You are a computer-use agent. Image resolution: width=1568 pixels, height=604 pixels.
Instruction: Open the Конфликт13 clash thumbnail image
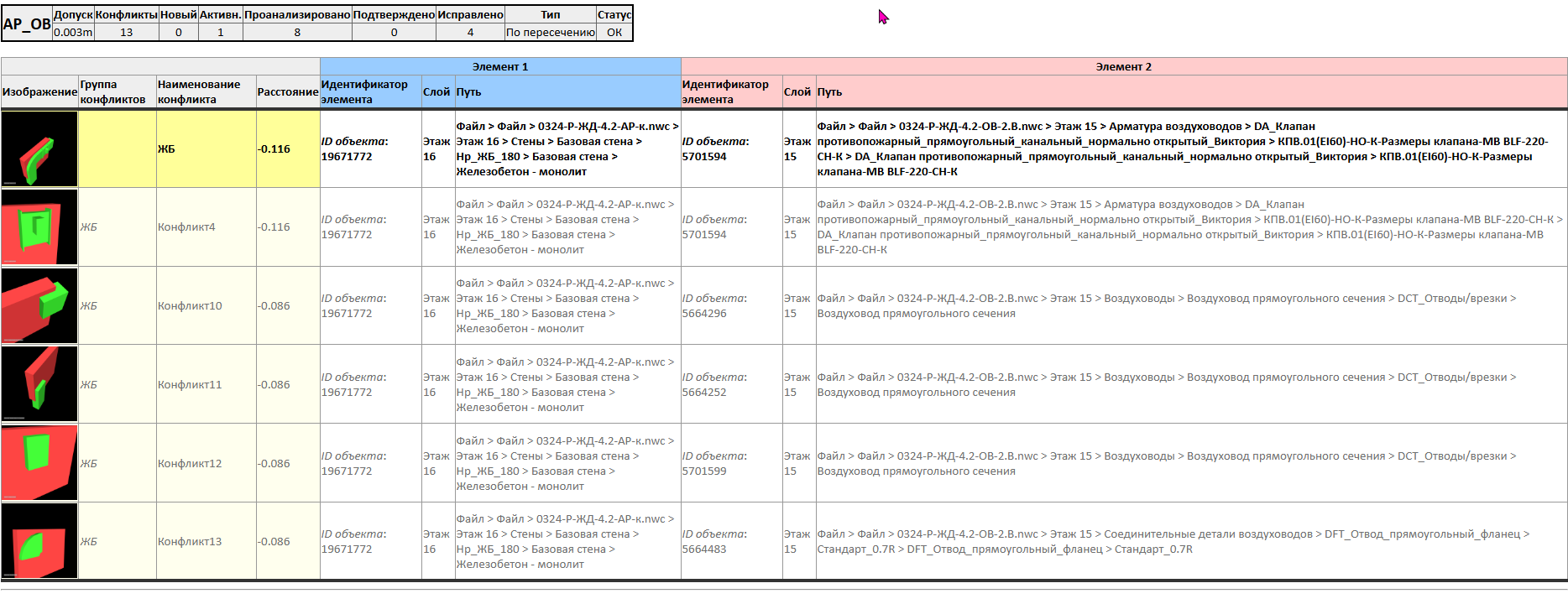point(39,541)
